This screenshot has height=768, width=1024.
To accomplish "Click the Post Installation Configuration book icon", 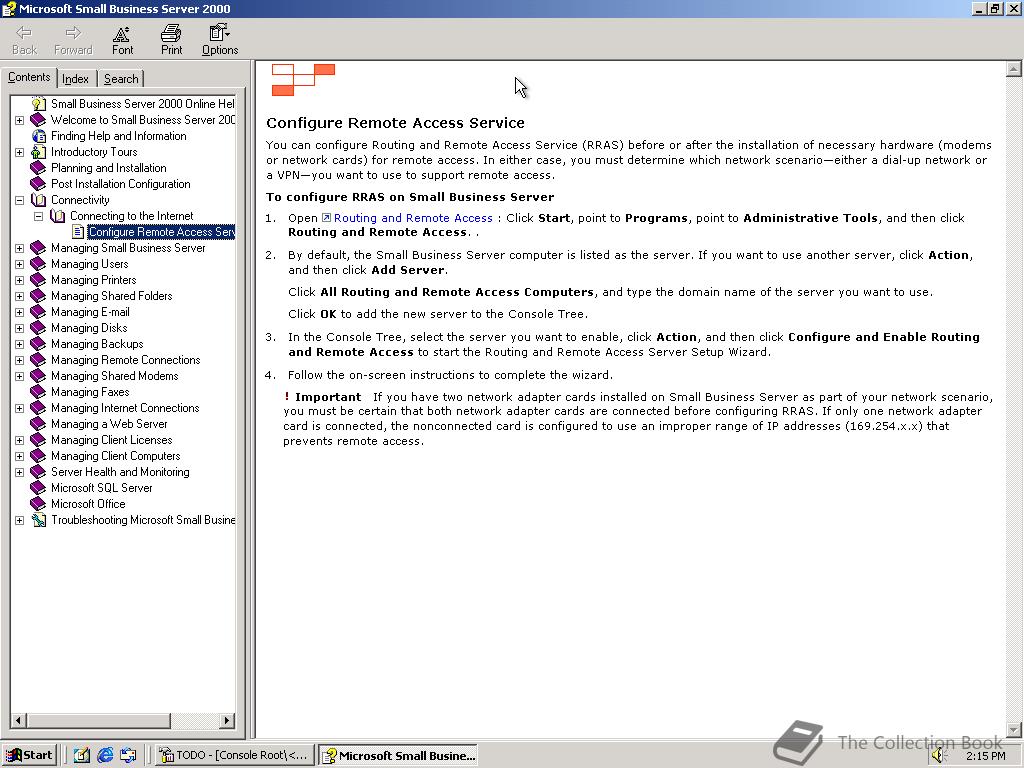I will tap(39, 184).
